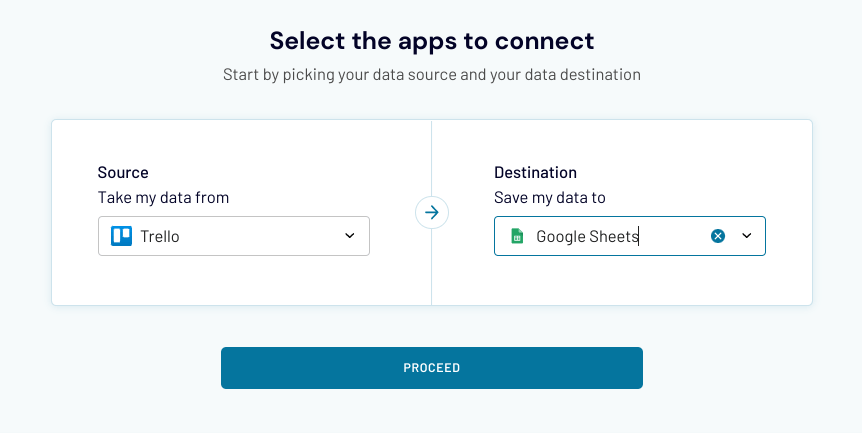Image resolution: width=862 pixels, height=433 pixels.
Task: Click the bold Destination label
Action: (x=535, y=172)
